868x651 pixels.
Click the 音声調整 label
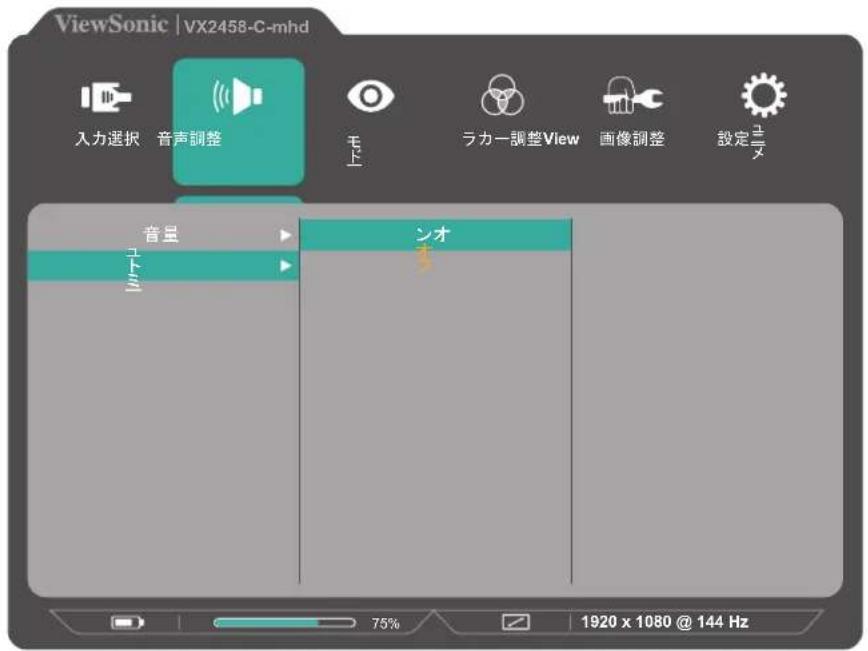click(x=189, y=138)
